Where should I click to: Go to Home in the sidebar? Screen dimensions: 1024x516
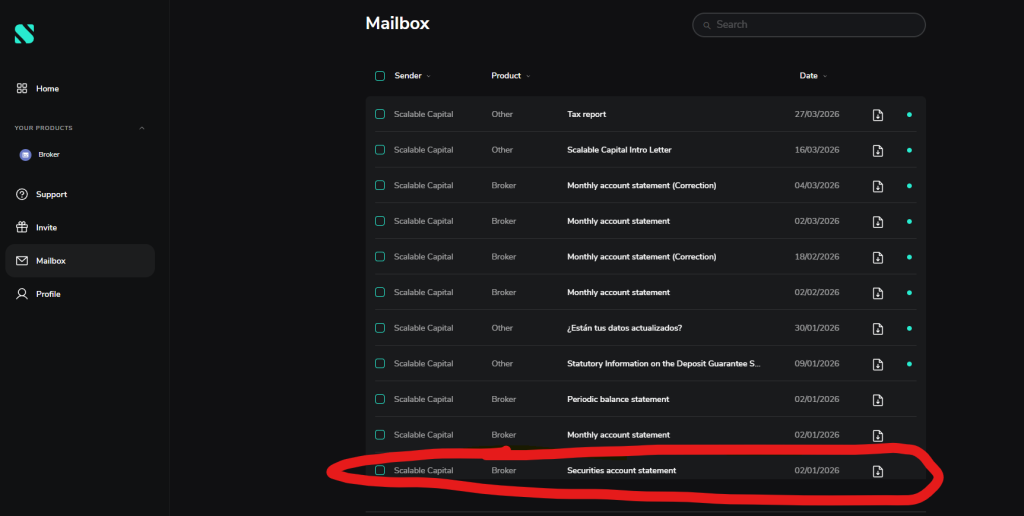[47, 89]
